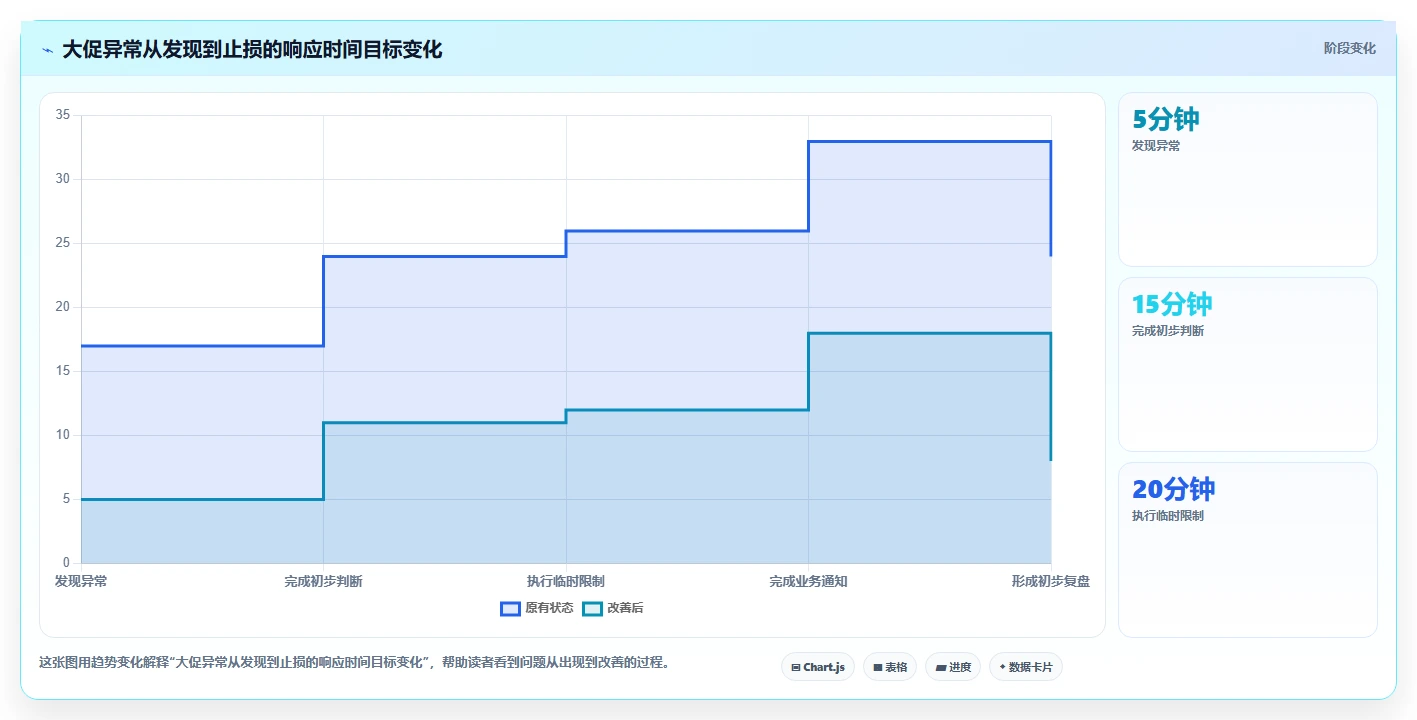Click the 15分钟 value text
This screenshot has height=720, width=1417.
[x=1172, y=304]
